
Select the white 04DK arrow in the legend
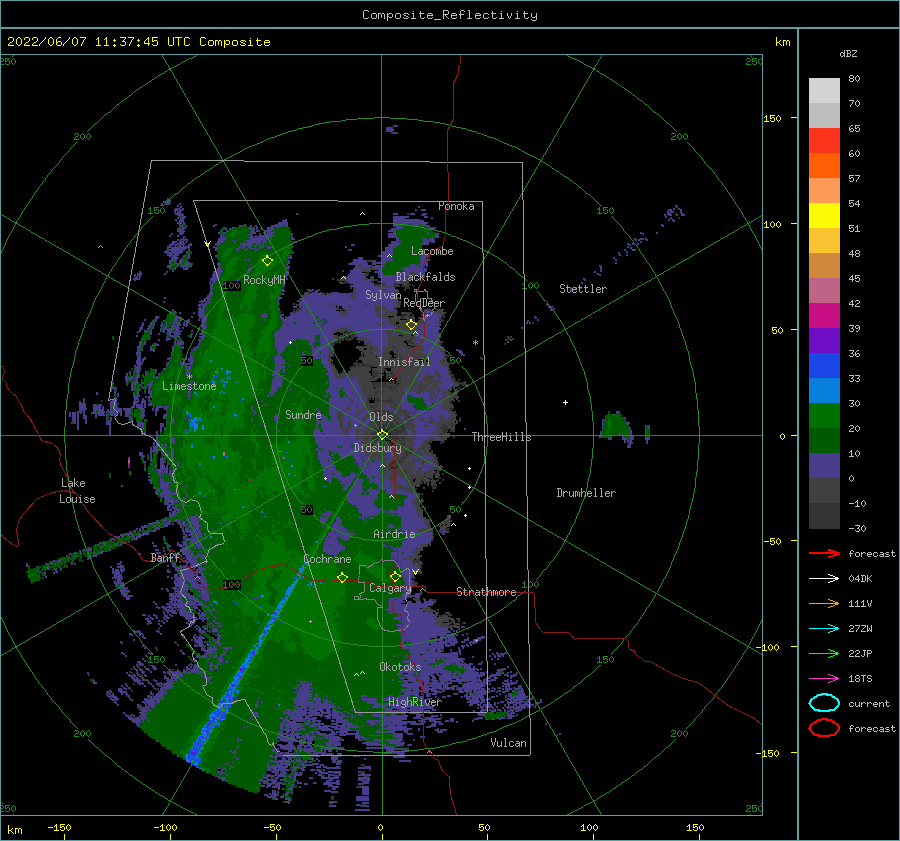pyautogui.click(x=824, y=579)
